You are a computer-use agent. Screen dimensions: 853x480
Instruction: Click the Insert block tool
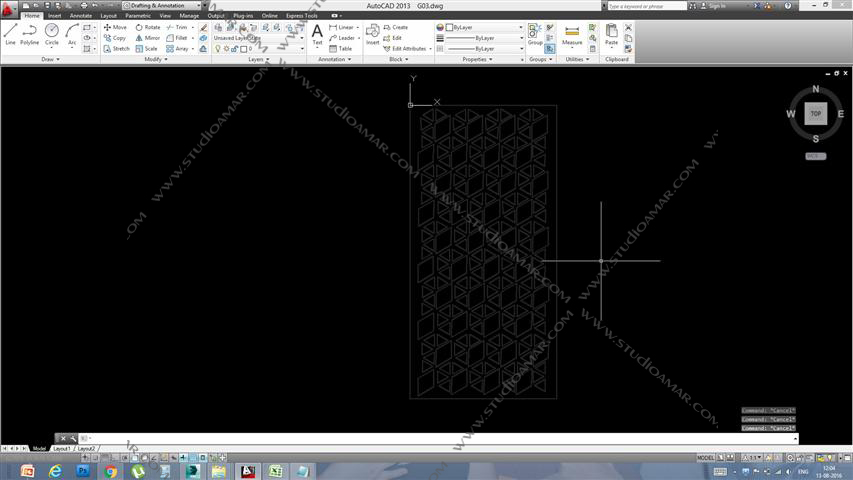373,34
